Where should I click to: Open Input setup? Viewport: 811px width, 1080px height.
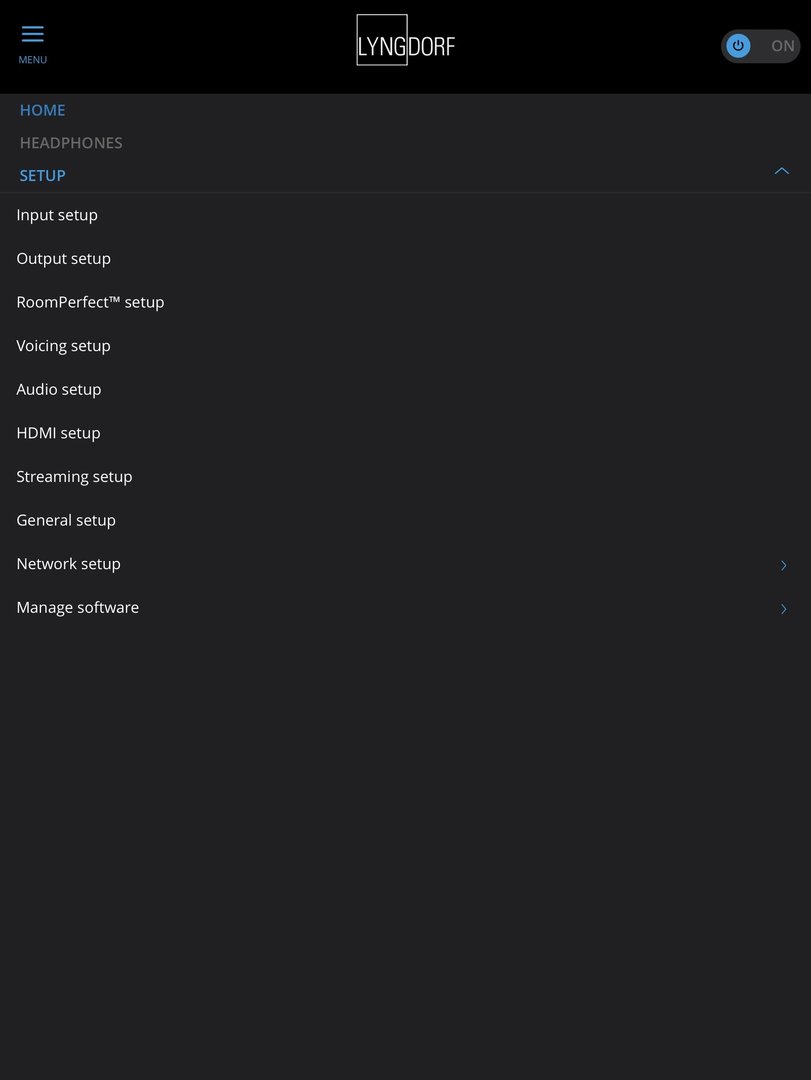click(x=57, y=214)
